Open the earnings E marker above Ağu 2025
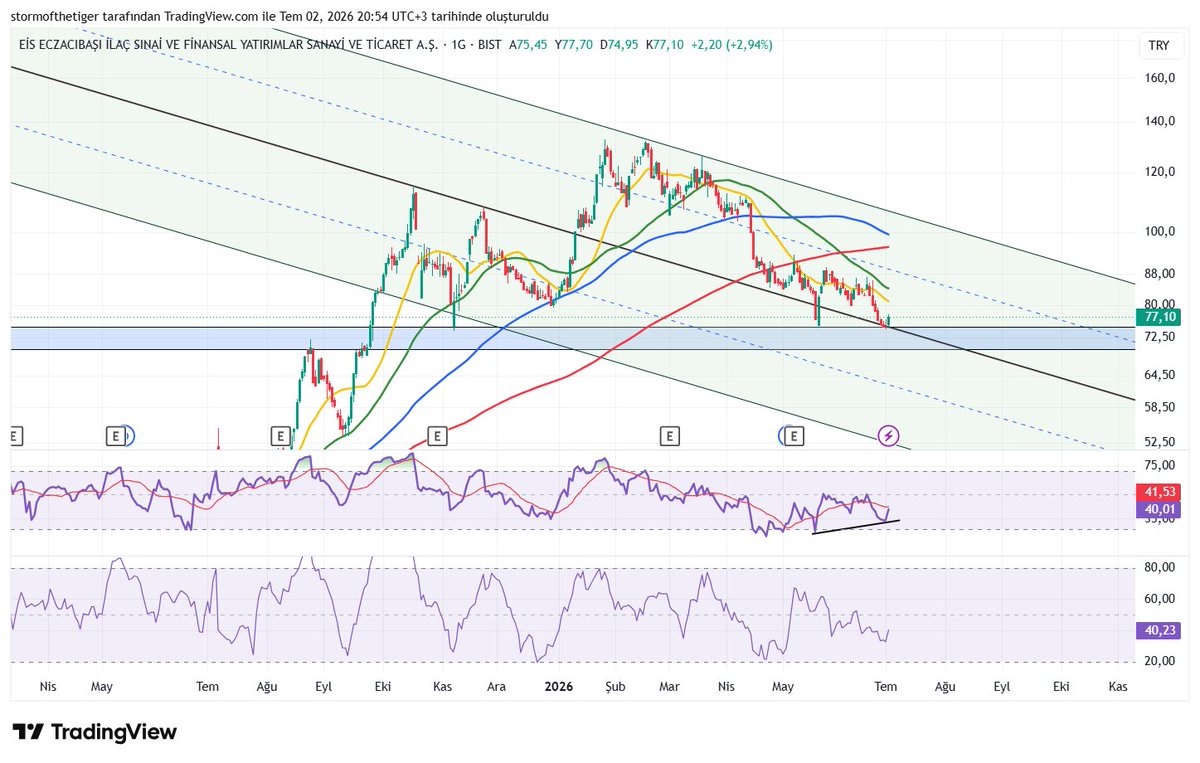Image resolution: width=1200 pixels, height=763 pixels. (279, 435)
